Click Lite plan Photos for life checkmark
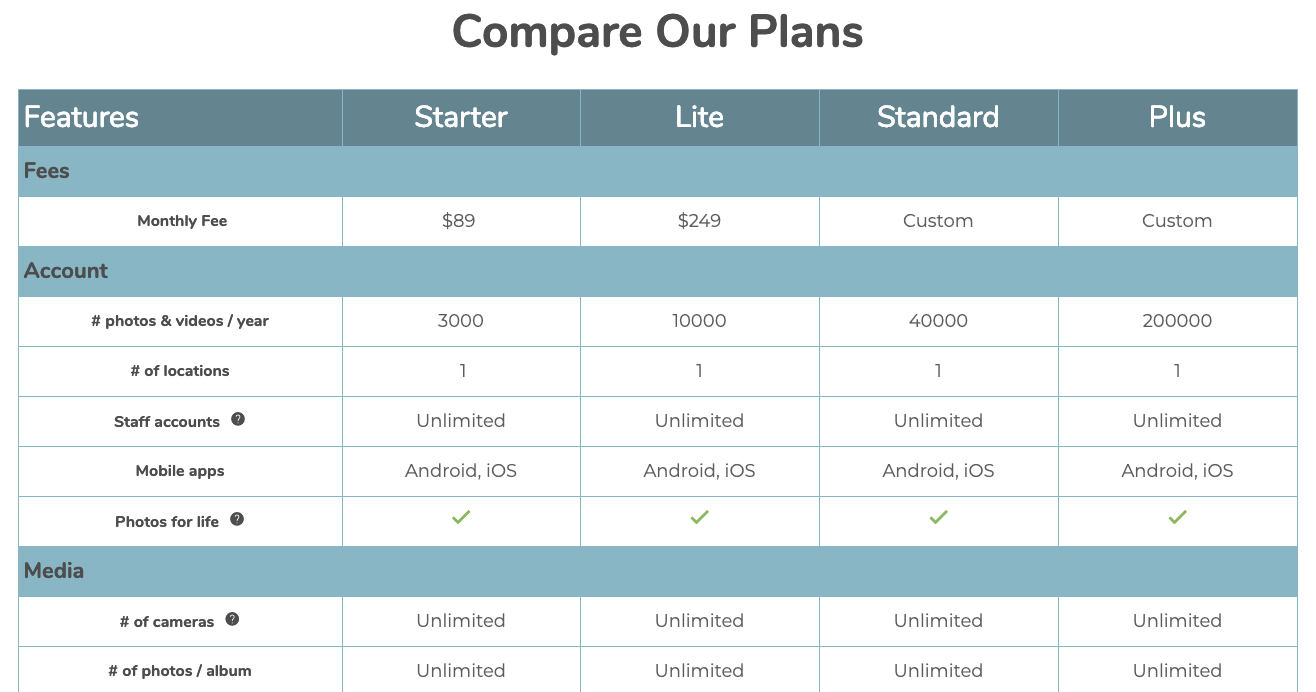 pos(699,517)
